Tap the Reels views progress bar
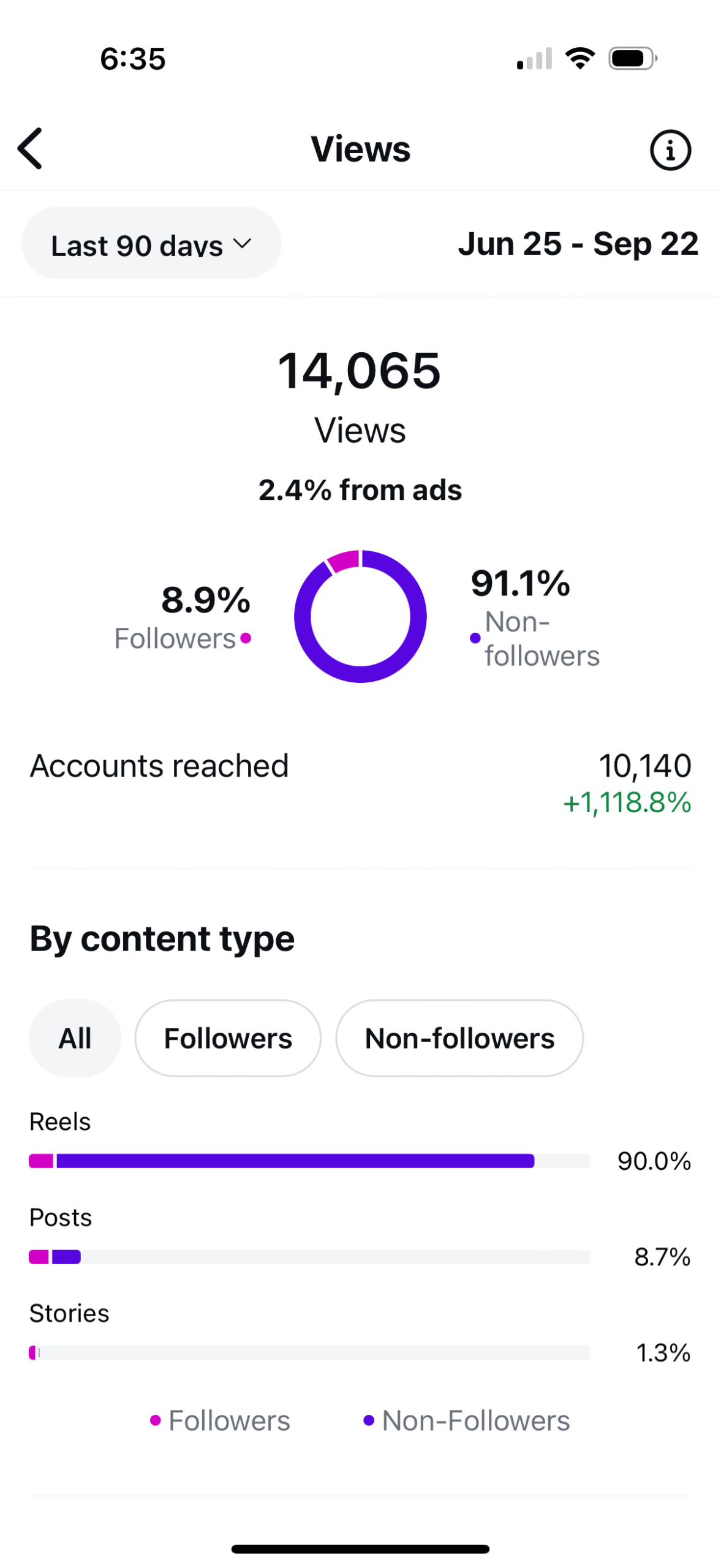 pyautogui.click(x=309, y=1160)
